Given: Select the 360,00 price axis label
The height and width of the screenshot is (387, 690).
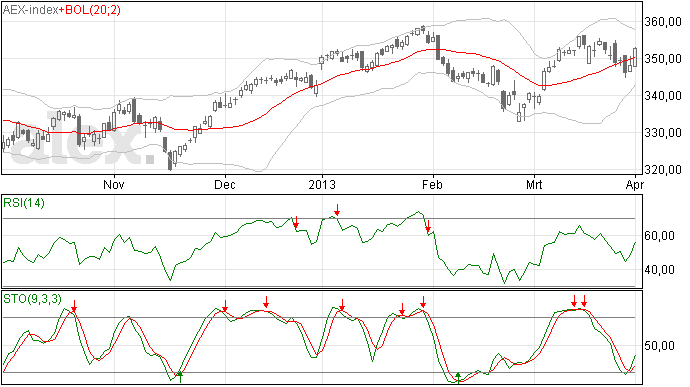Looking at the screenshot, I should pyautogui.click(x=663, y=22).
